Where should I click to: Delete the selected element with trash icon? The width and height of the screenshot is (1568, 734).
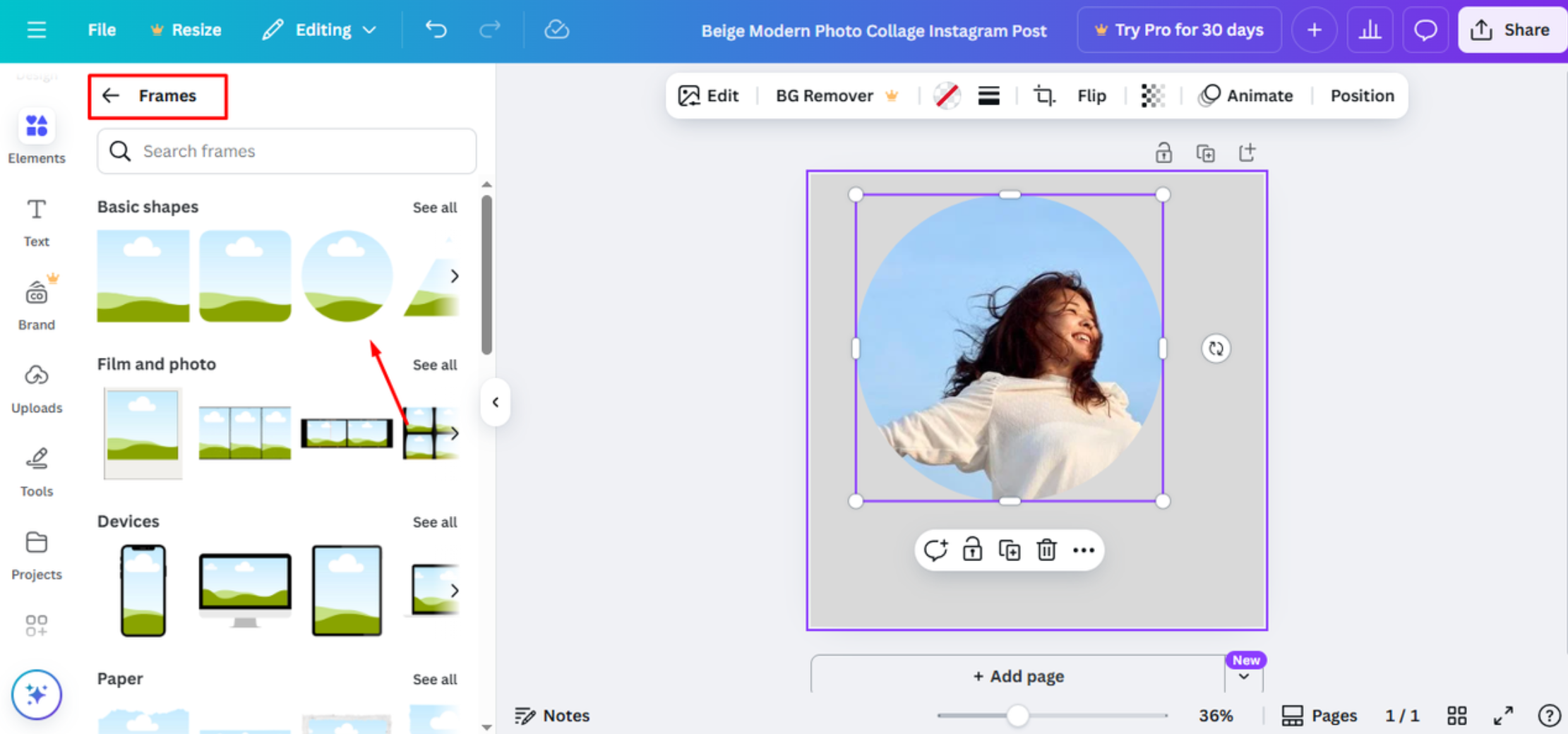(x=1046, y=550)
